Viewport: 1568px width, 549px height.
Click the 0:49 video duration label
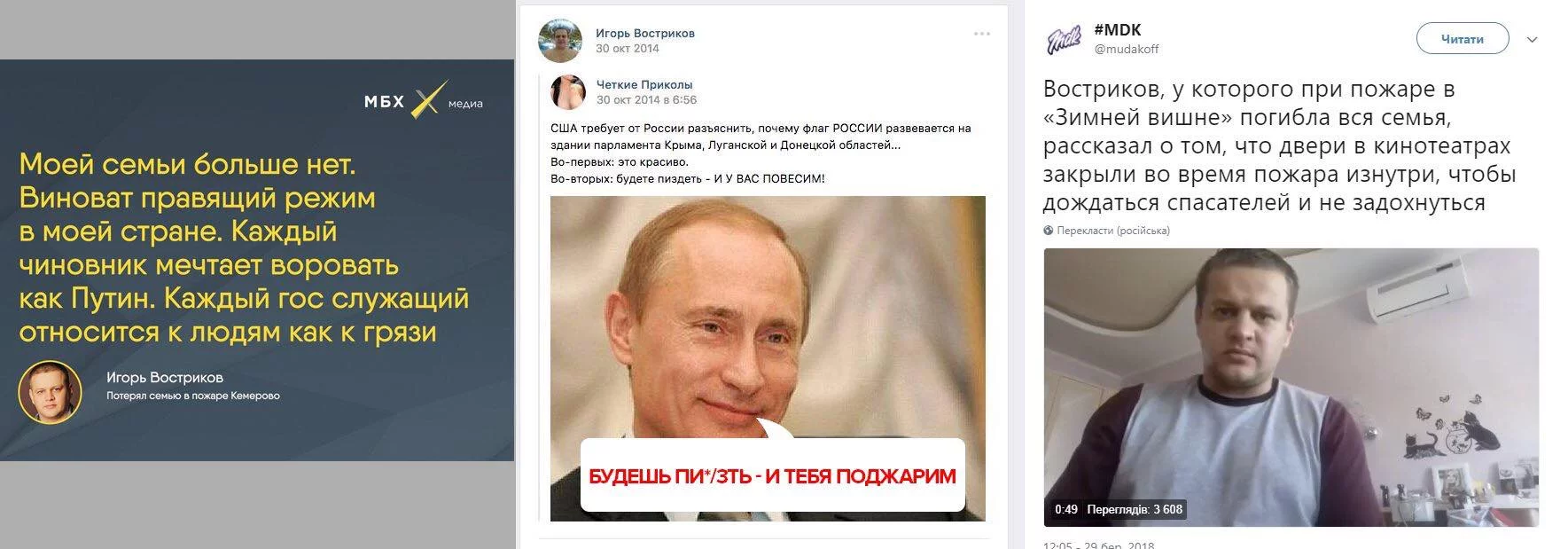(x=1066, y=509)
